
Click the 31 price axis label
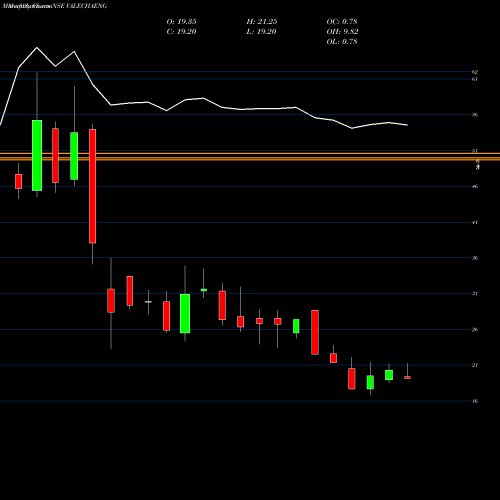(x=475, y=294)
